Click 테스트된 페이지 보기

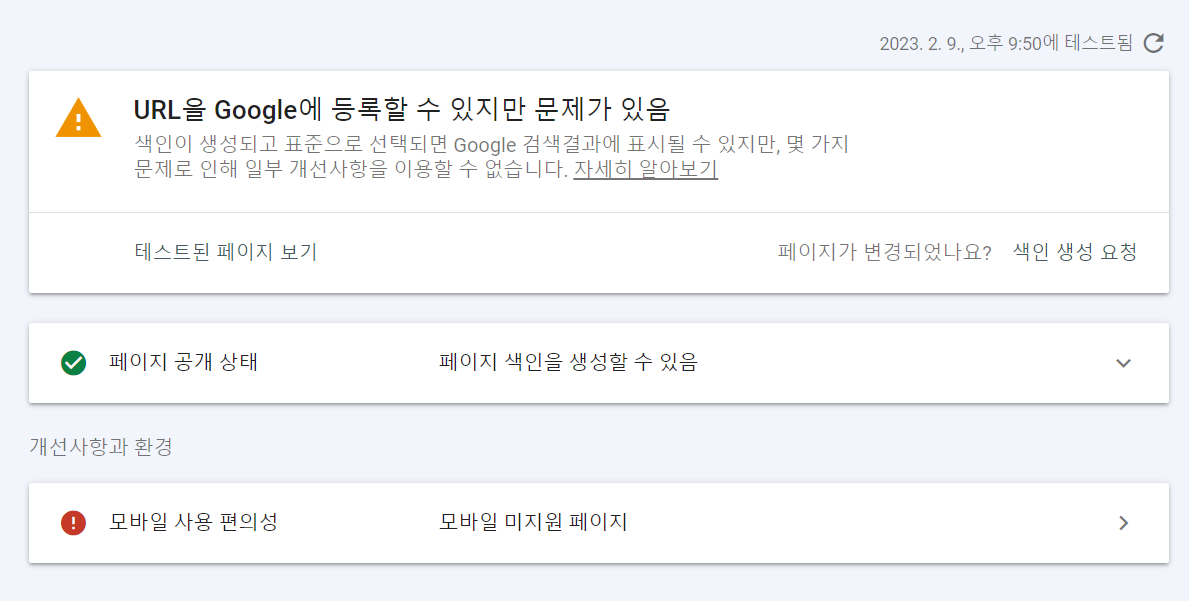[224, 252]
